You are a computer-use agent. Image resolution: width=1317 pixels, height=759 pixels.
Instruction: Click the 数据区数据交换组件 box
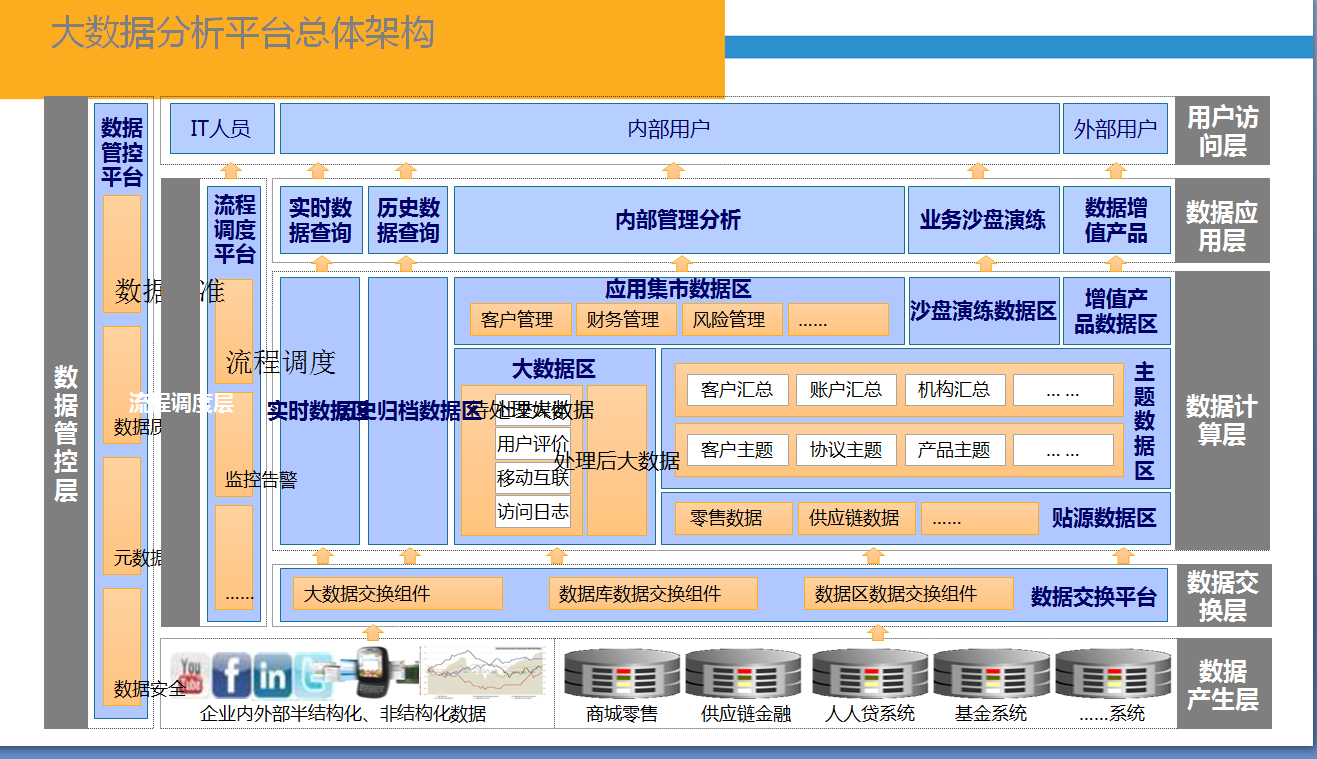point(908,594)
